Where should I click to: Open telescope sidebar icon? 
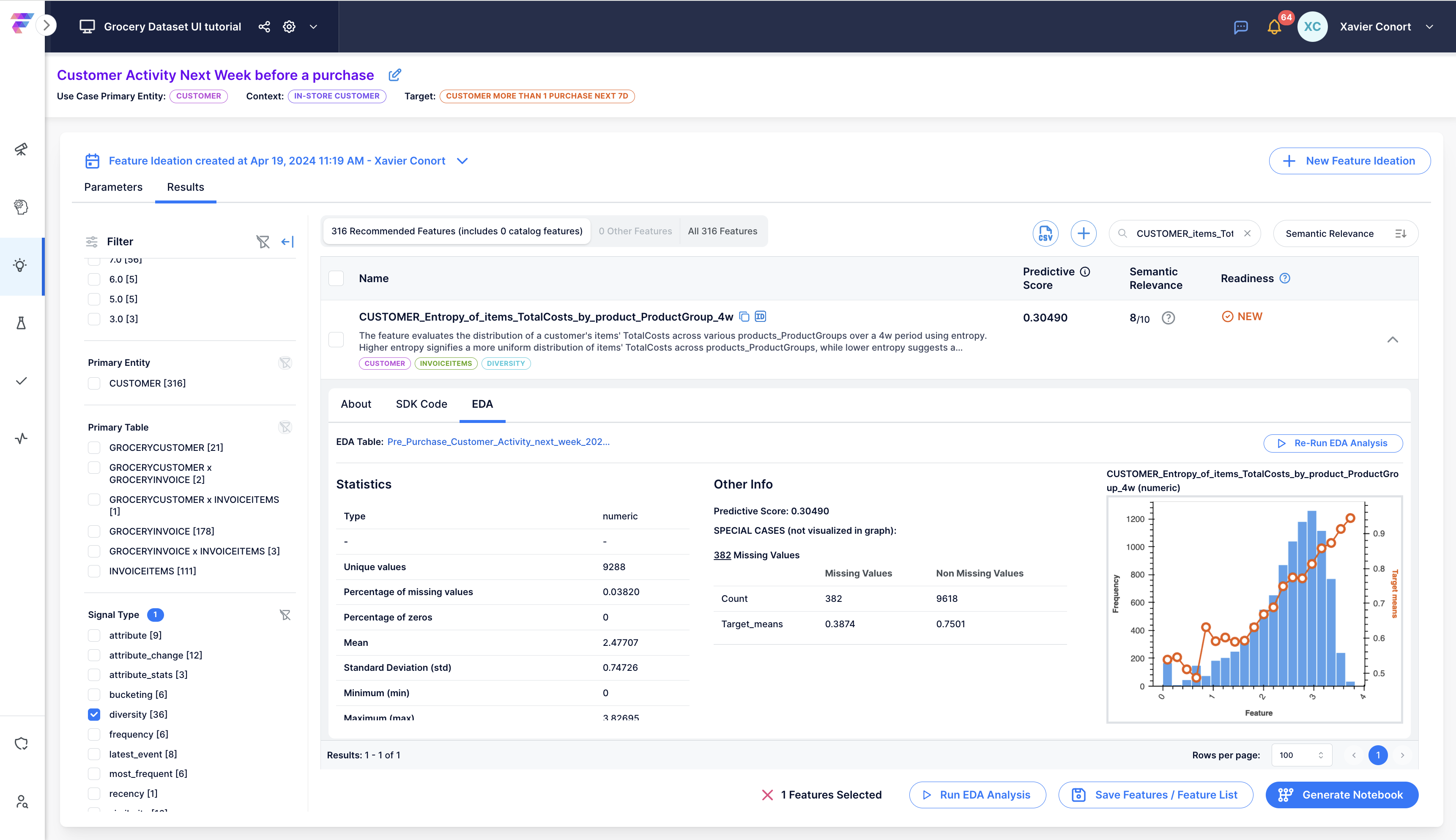21,149
